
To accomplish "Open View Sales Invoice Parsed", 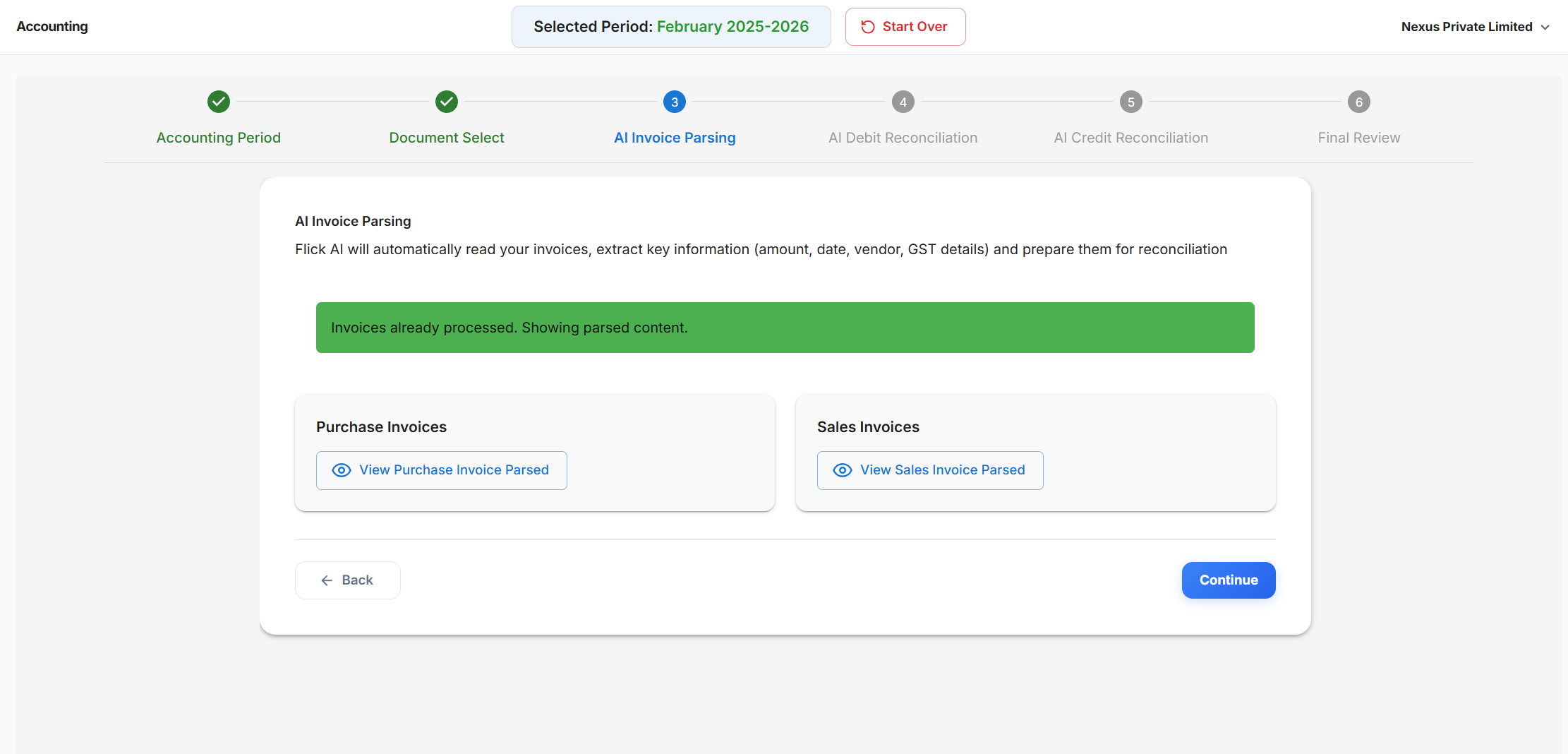I will [x=930, y=470].
